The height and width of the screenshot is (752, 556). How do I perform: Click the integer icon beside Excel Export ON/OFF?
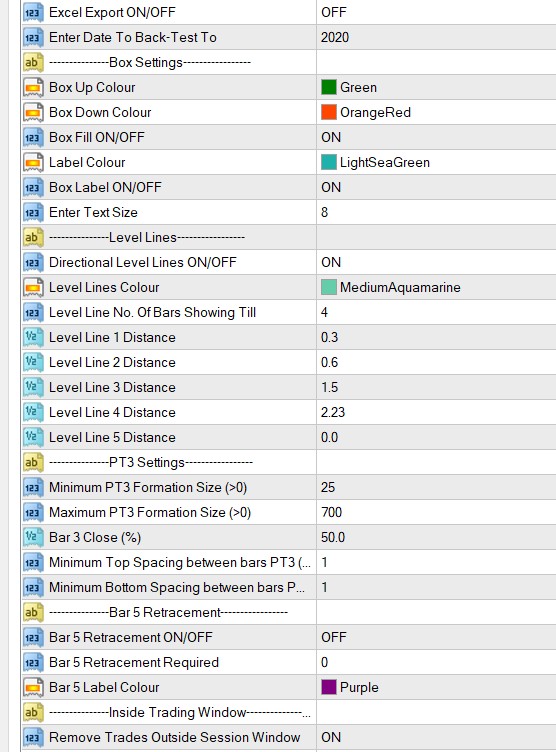click(x=33, y=12)
